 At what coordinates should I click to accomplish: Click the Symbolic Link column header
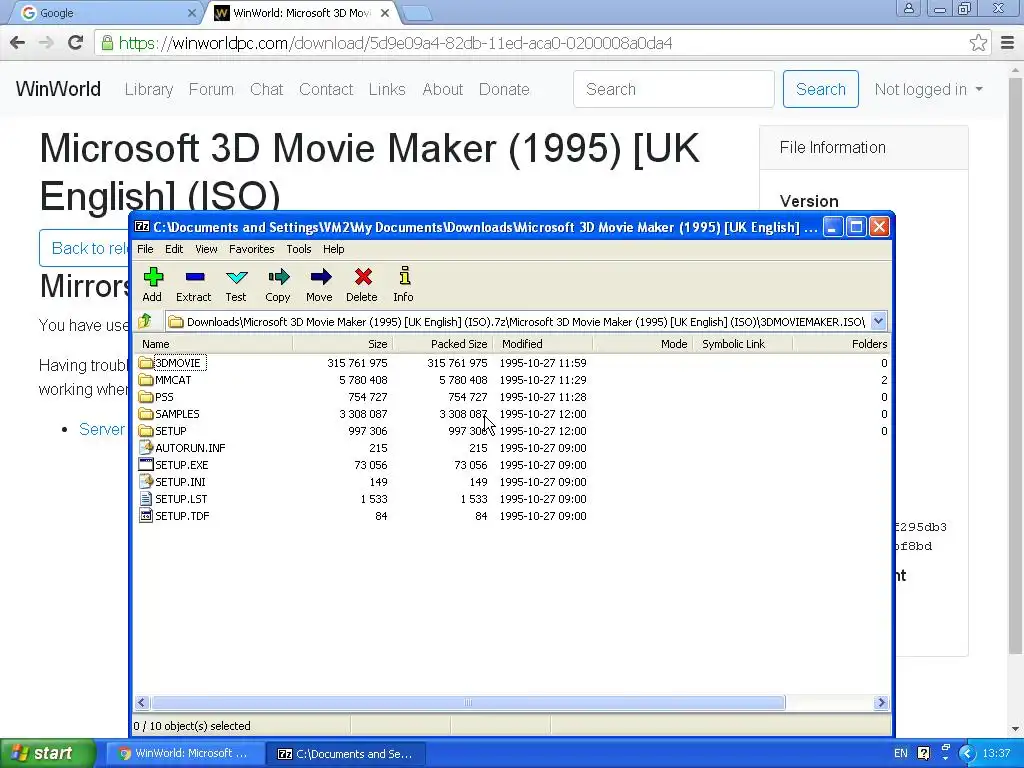tap(743, 344)
